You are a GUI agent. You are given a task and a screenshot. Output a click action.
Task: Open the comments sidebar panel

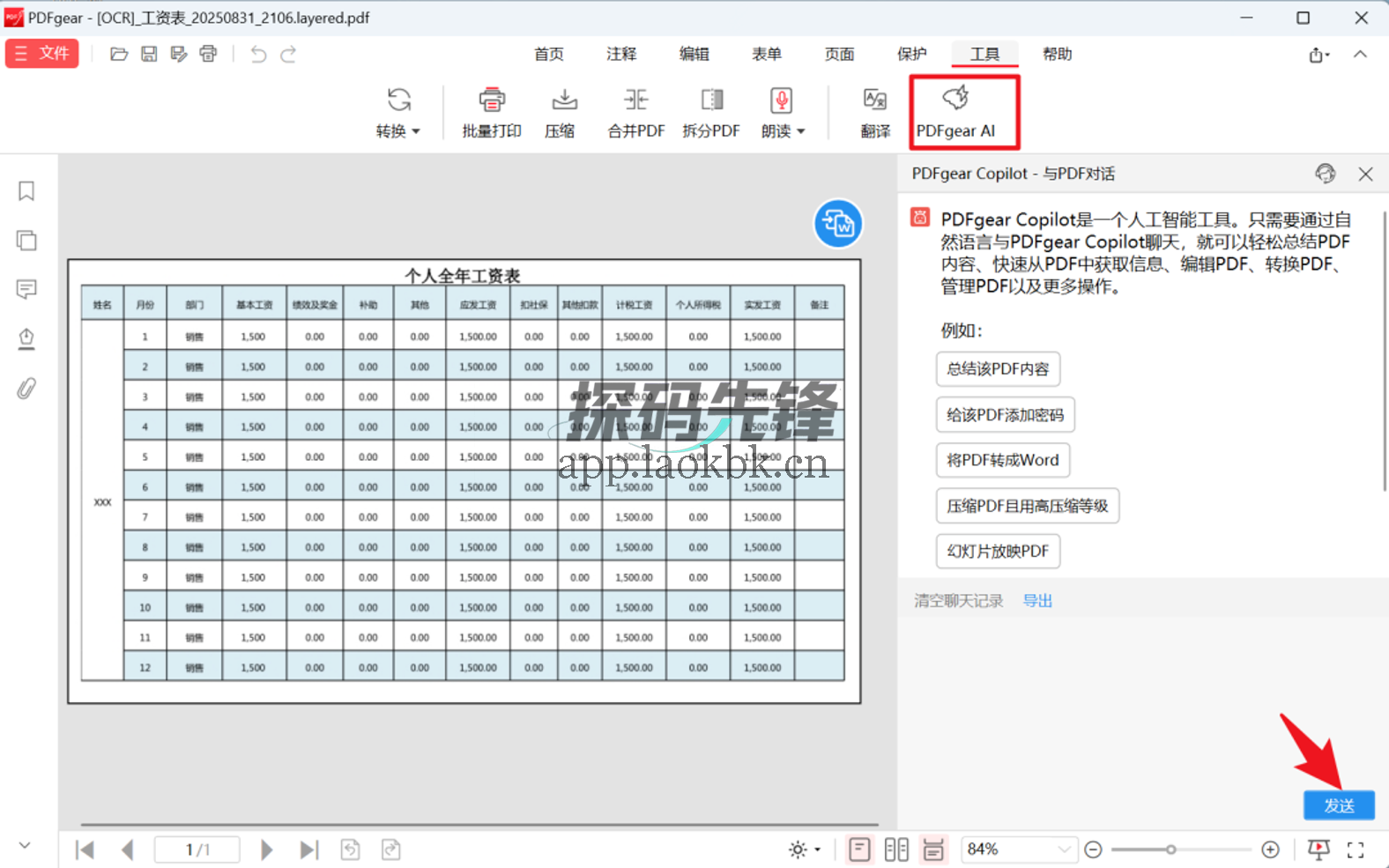(26, 289)
